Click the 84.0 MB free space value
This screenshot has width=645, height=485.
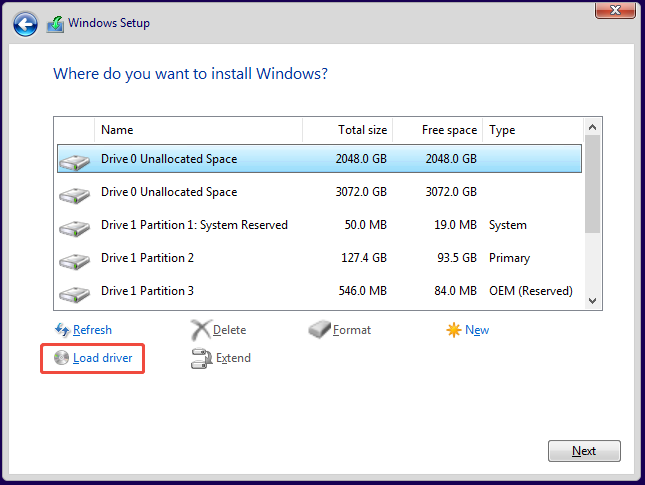[x=455, y=290]
